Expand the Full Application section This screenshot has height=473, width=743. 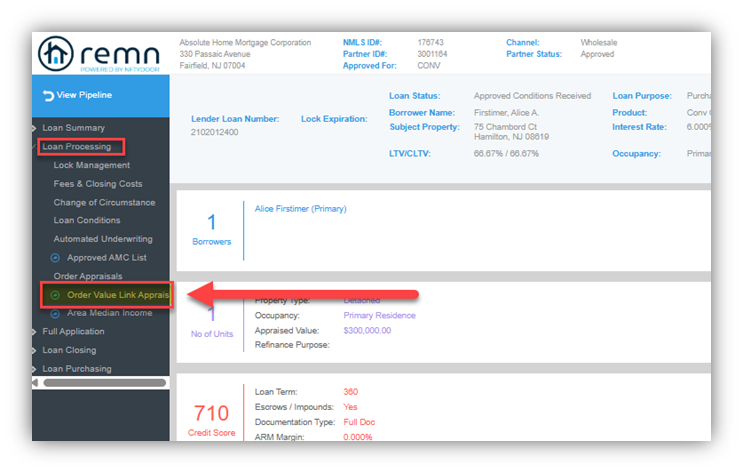tap(73, 331)
